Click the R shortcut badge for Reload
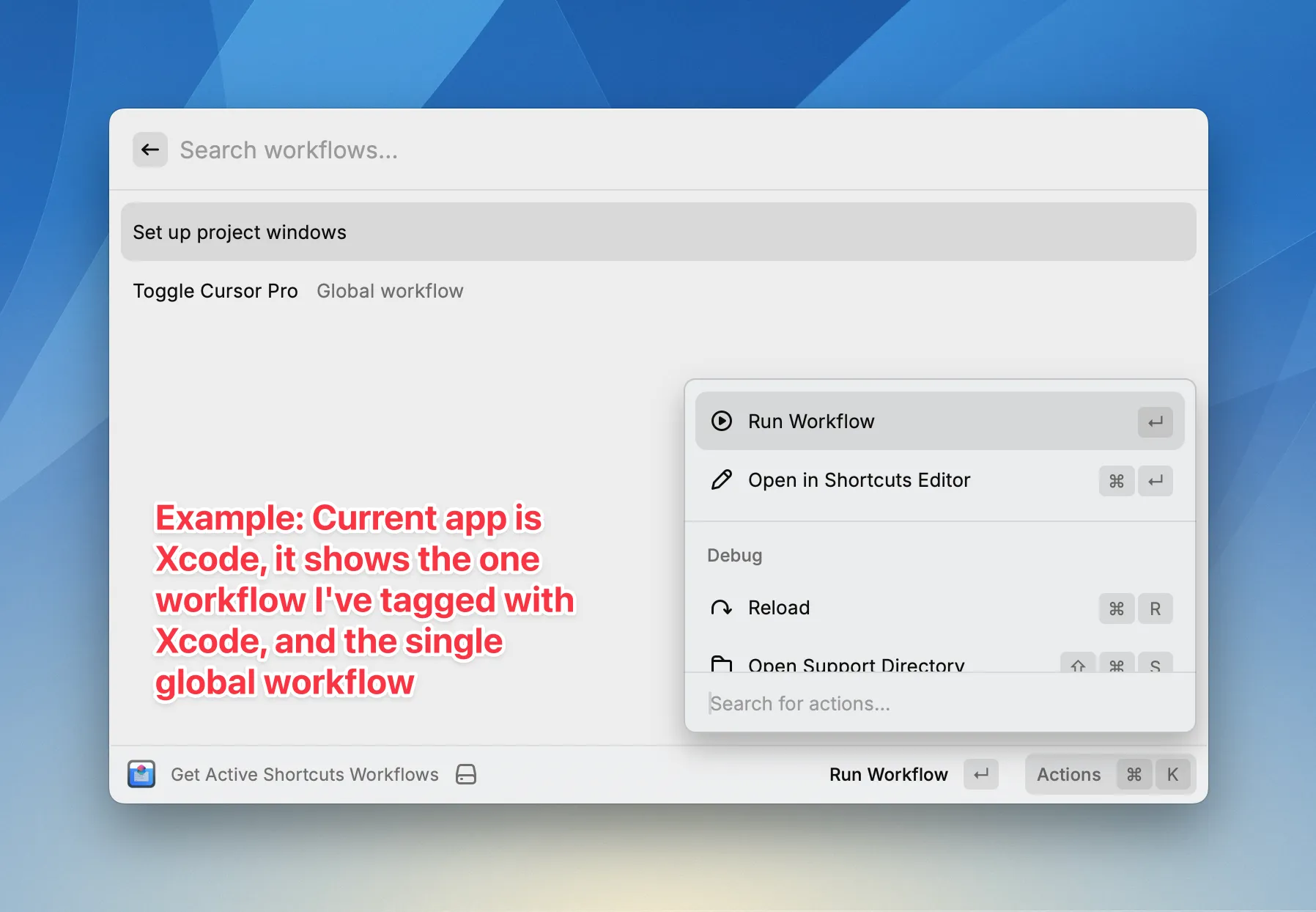The width and height of the screenshot is (1316, 912). (1156, 608)
